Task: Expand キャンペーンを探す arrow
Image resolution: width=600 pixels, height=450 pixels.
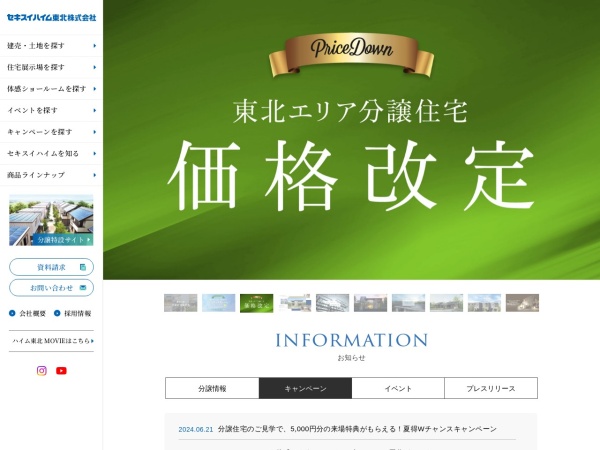Action: (95, 132)
